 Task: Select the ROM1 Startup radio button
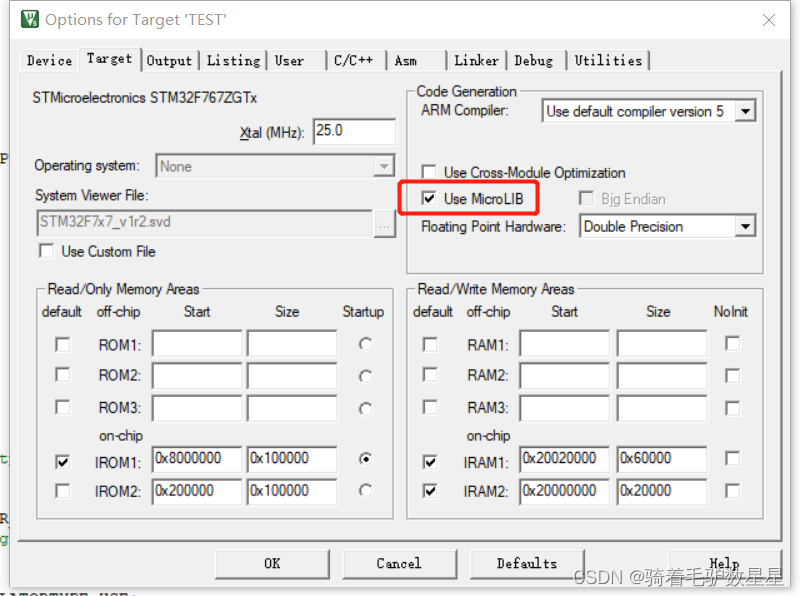coord(365,344)
